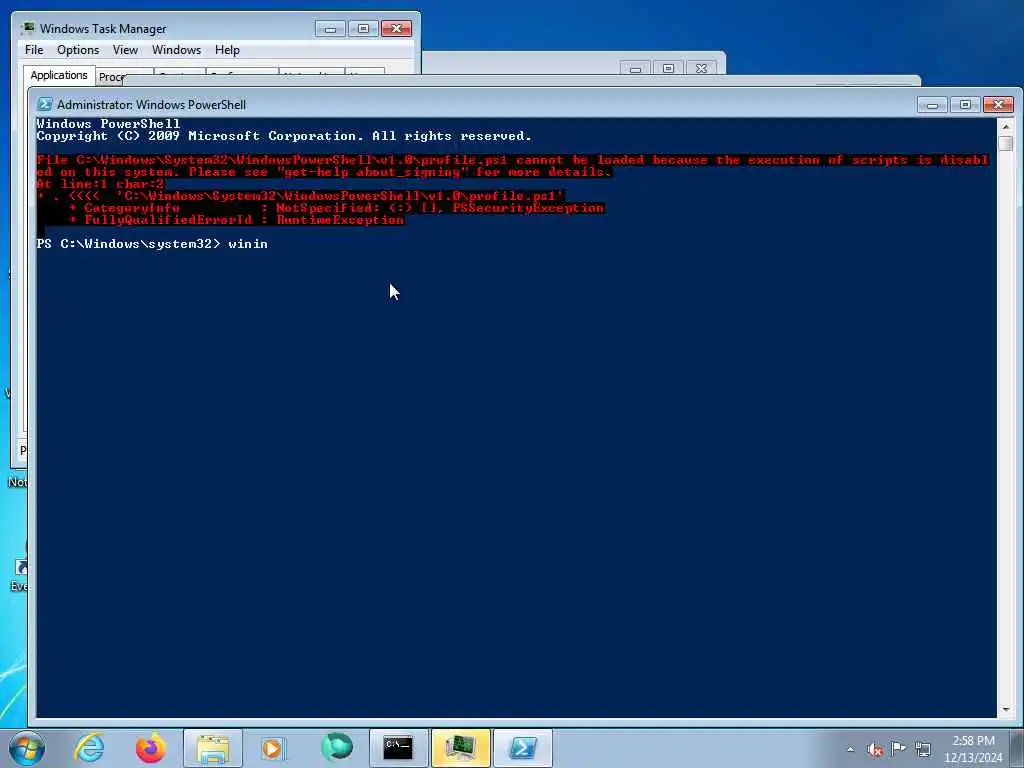Image resolution: width=1024 pixels, height=768 pixels.
Task: Open the File menu in Task Manager
Action: point(34,50)
